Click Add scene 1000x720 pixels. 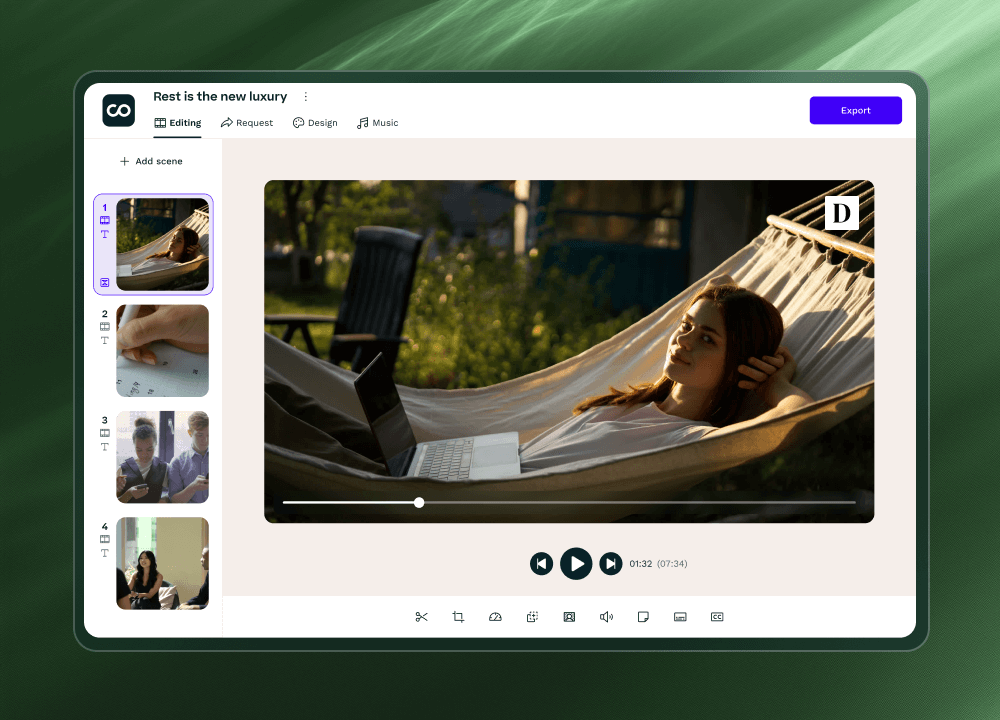point(151,161)
